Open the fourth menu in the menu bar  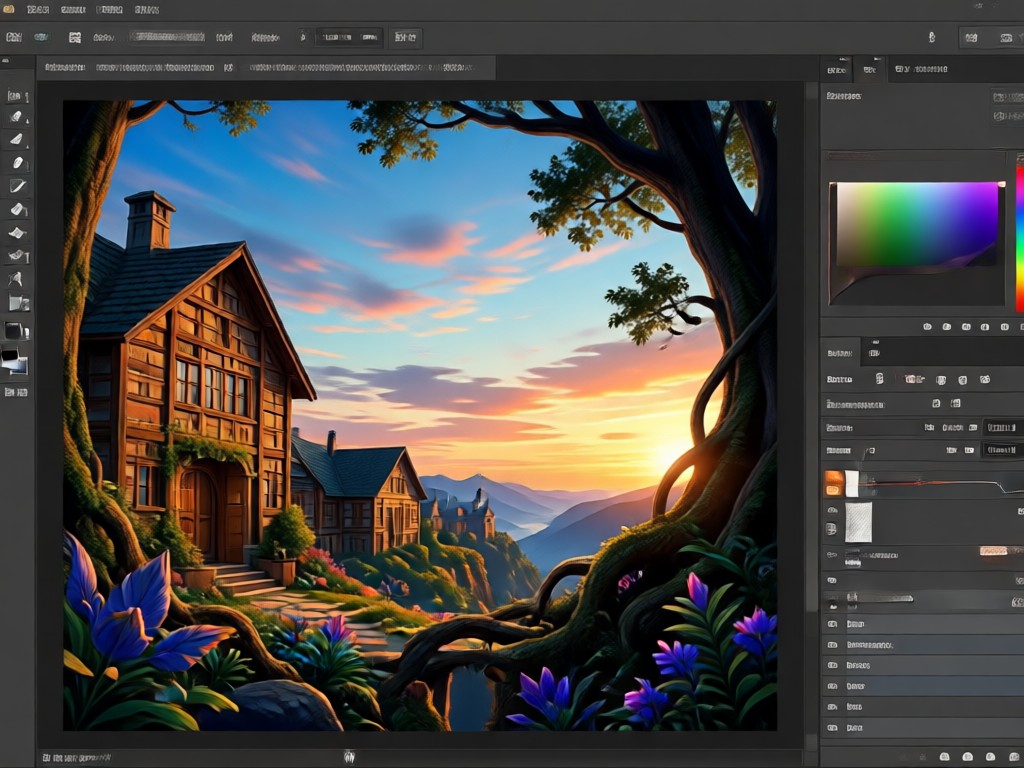point(146,10)
